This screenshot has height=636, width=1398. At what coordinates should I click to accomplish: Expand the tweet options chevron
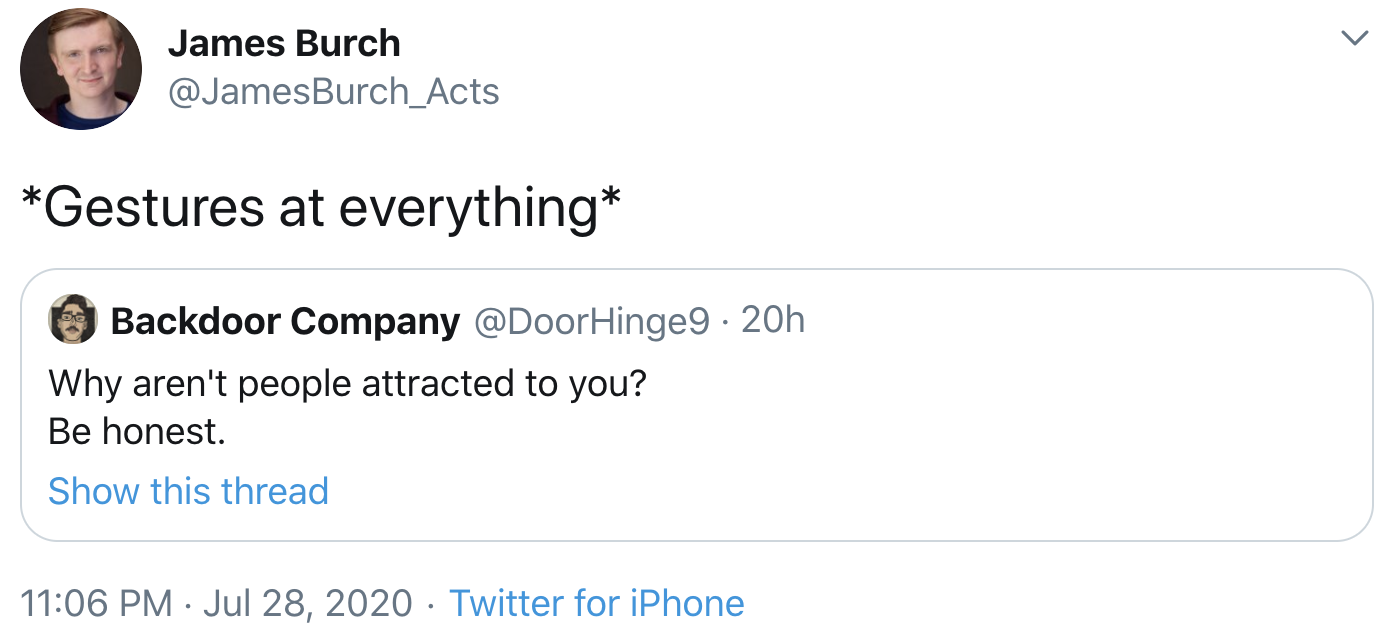pyautogui.click(x=1354, y=39)
